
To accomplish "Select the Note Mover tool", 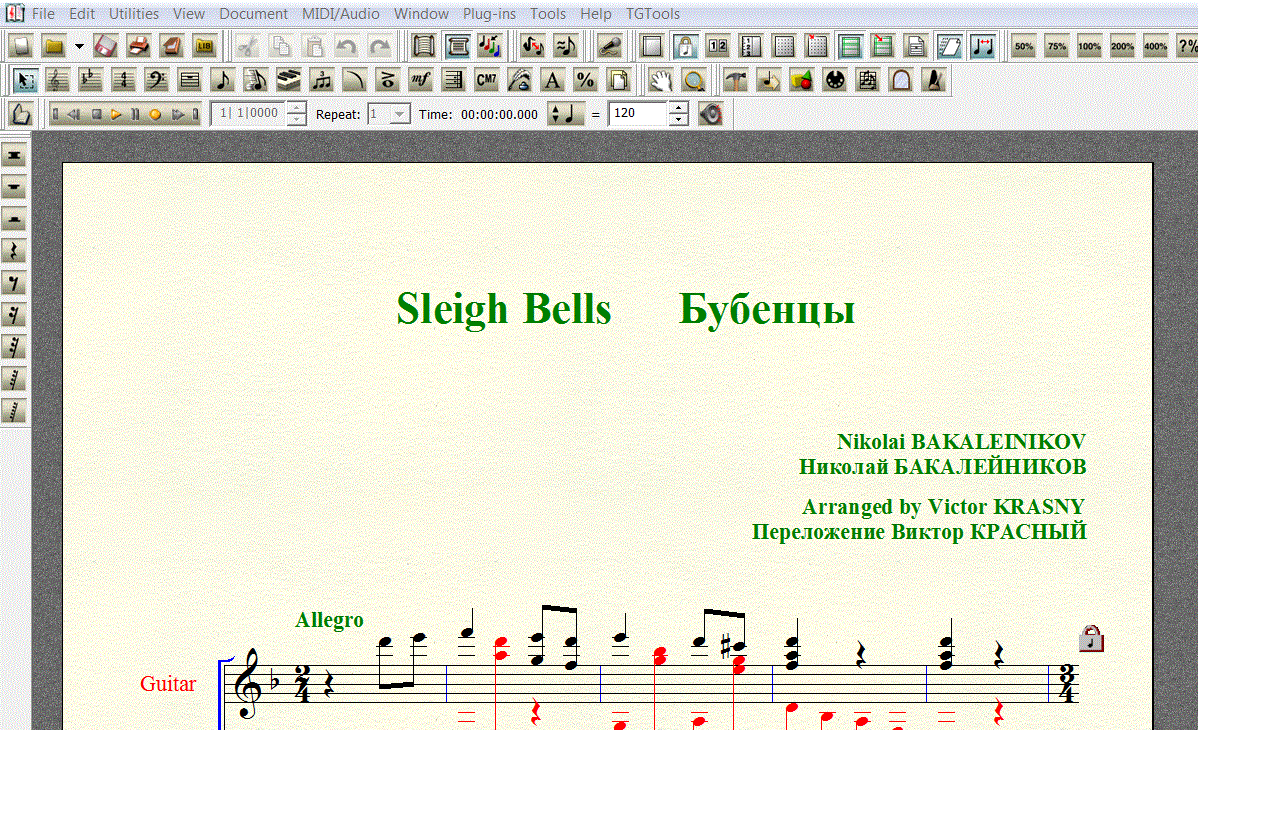I will coord(769,80).
